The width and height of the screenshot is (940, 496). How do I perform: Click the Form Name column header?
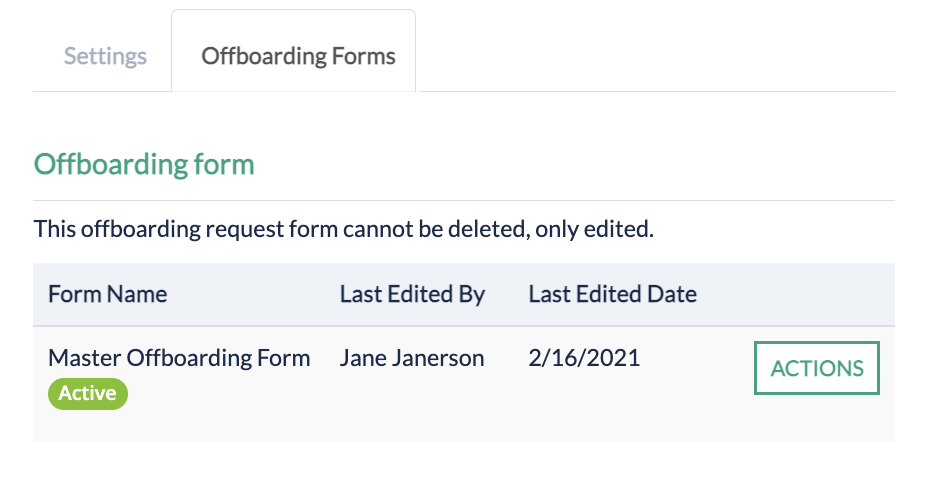point(107,294)
